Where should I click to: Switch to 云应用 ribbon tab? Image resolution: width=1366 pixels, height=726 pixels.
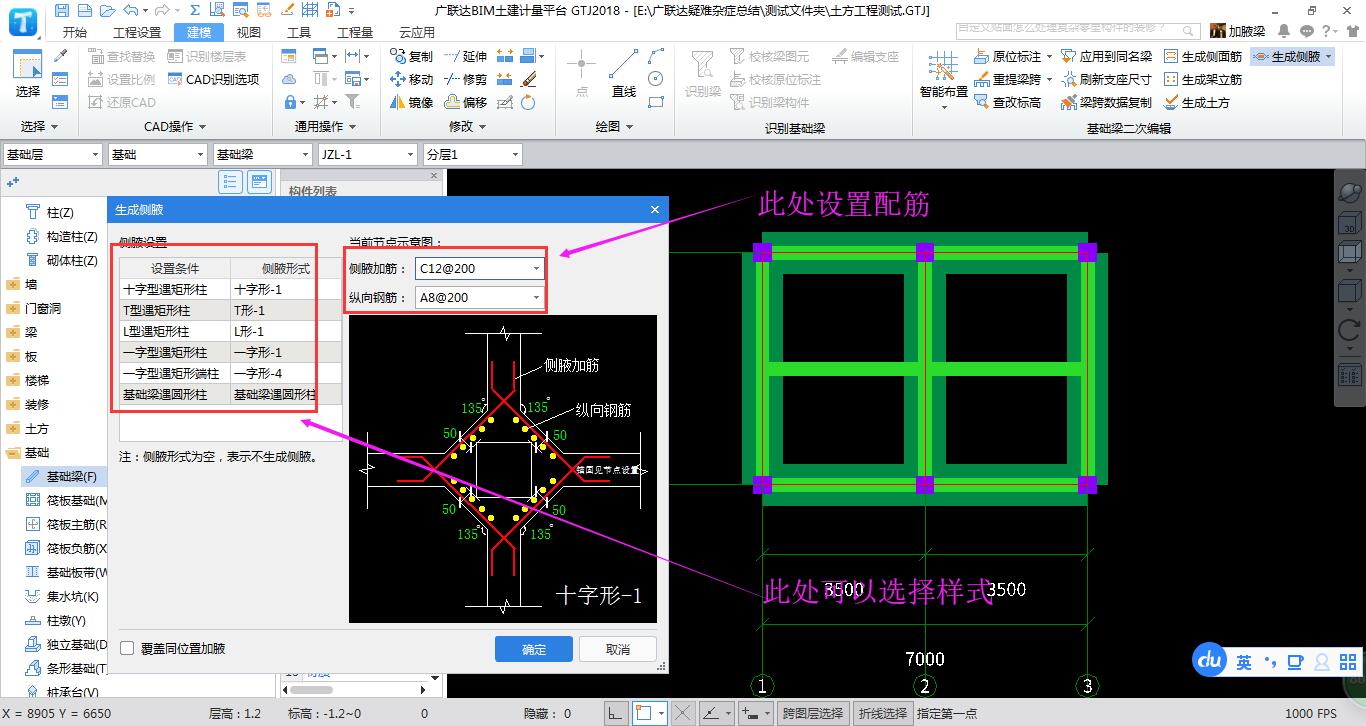pos(417,32)
